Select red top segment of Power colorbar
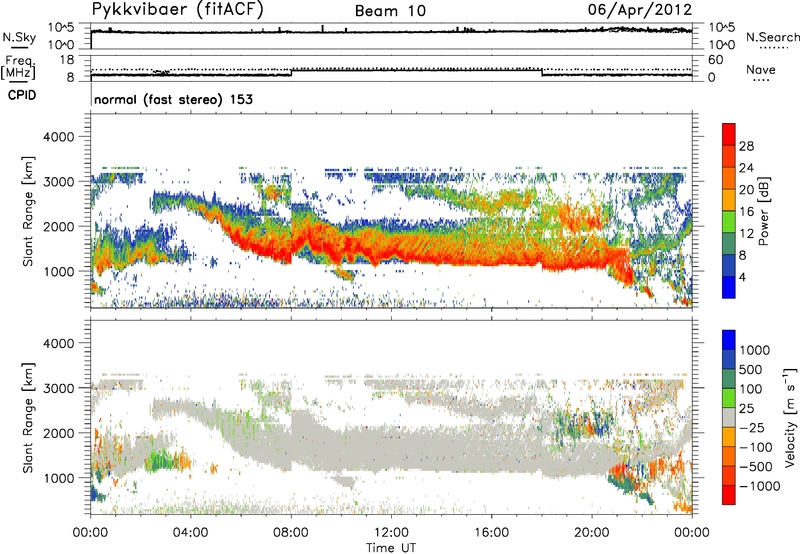Image resolution: width=800 pixels, height=554 pixels. click(x=729, y=134)
